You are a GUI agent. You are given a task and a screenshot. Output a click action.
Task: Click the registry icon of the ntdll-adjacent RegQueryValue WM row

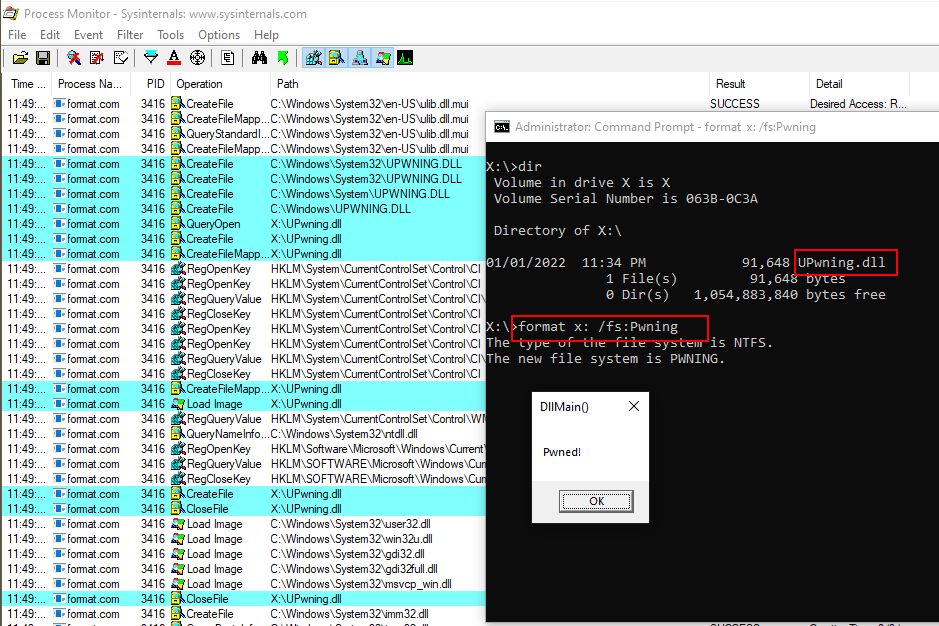tap(178, 419)
